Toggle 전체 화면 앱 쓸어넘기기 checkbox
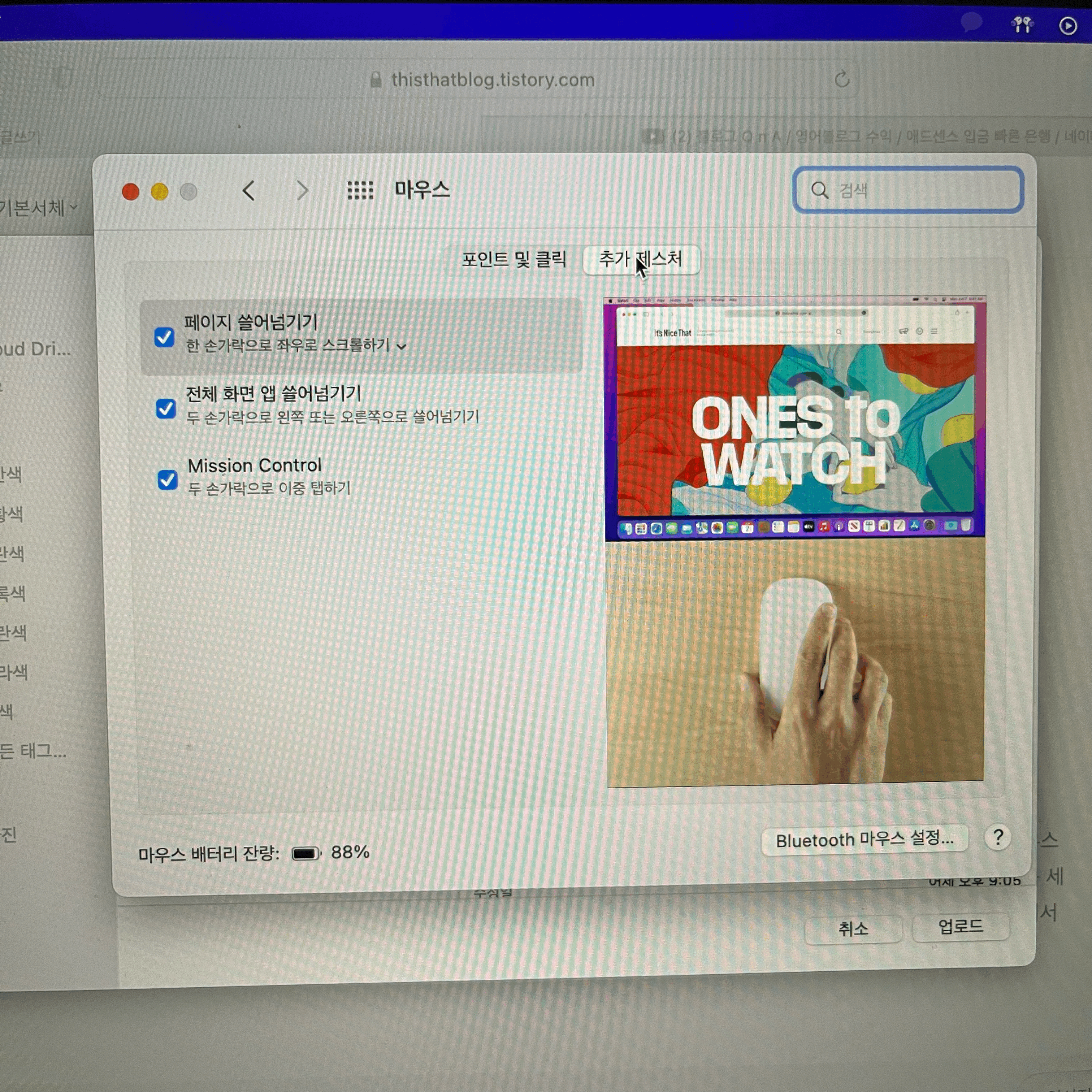This screenshot has width=1092, height=1092. [166, 408]
